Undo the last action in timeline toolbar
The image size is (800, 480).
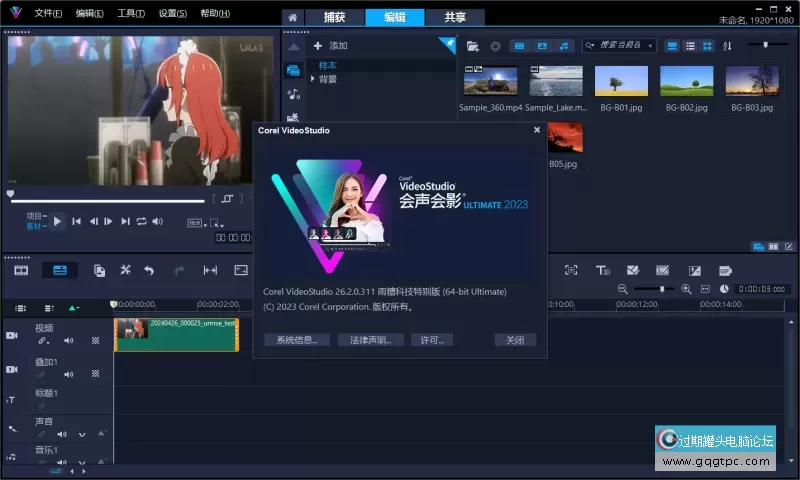pyautogui.click(x=149, y=270)
